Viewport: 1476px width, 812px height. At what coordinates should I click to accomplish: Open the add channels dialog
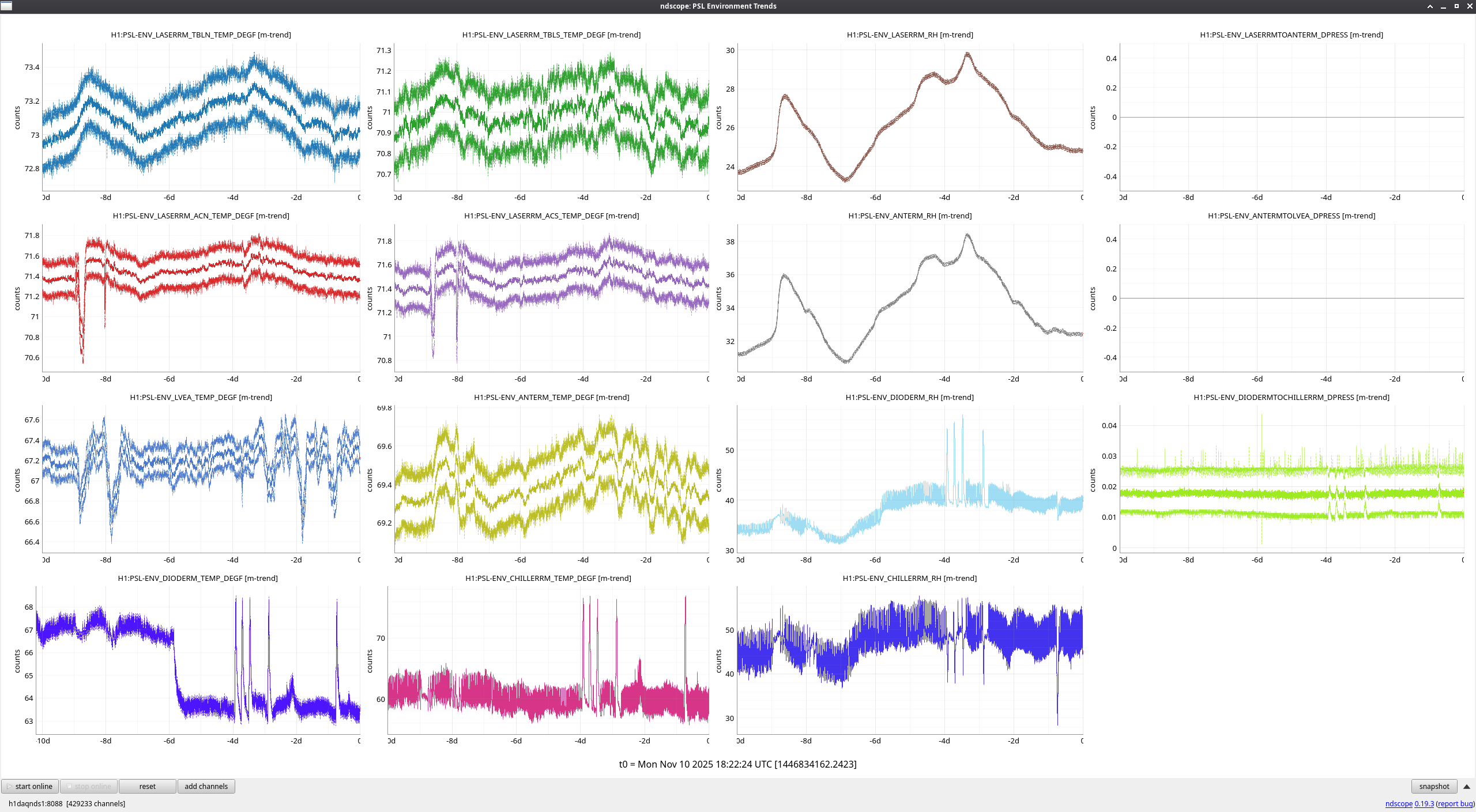206,786
